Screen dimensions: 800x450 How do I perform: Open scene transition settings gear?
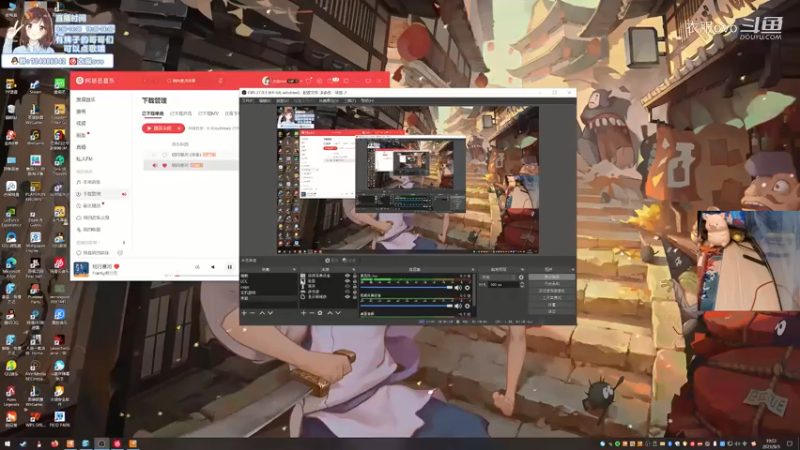pos(521,277)
